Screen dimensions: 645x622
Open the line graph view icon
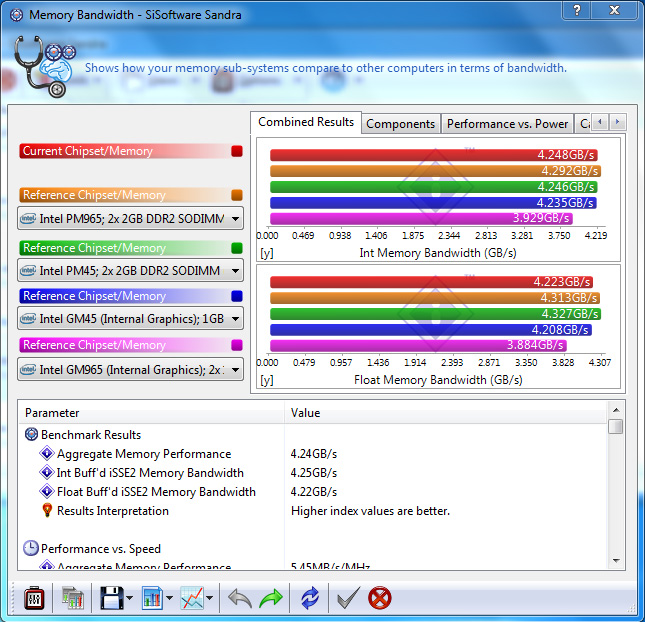[x=192, y=598]
